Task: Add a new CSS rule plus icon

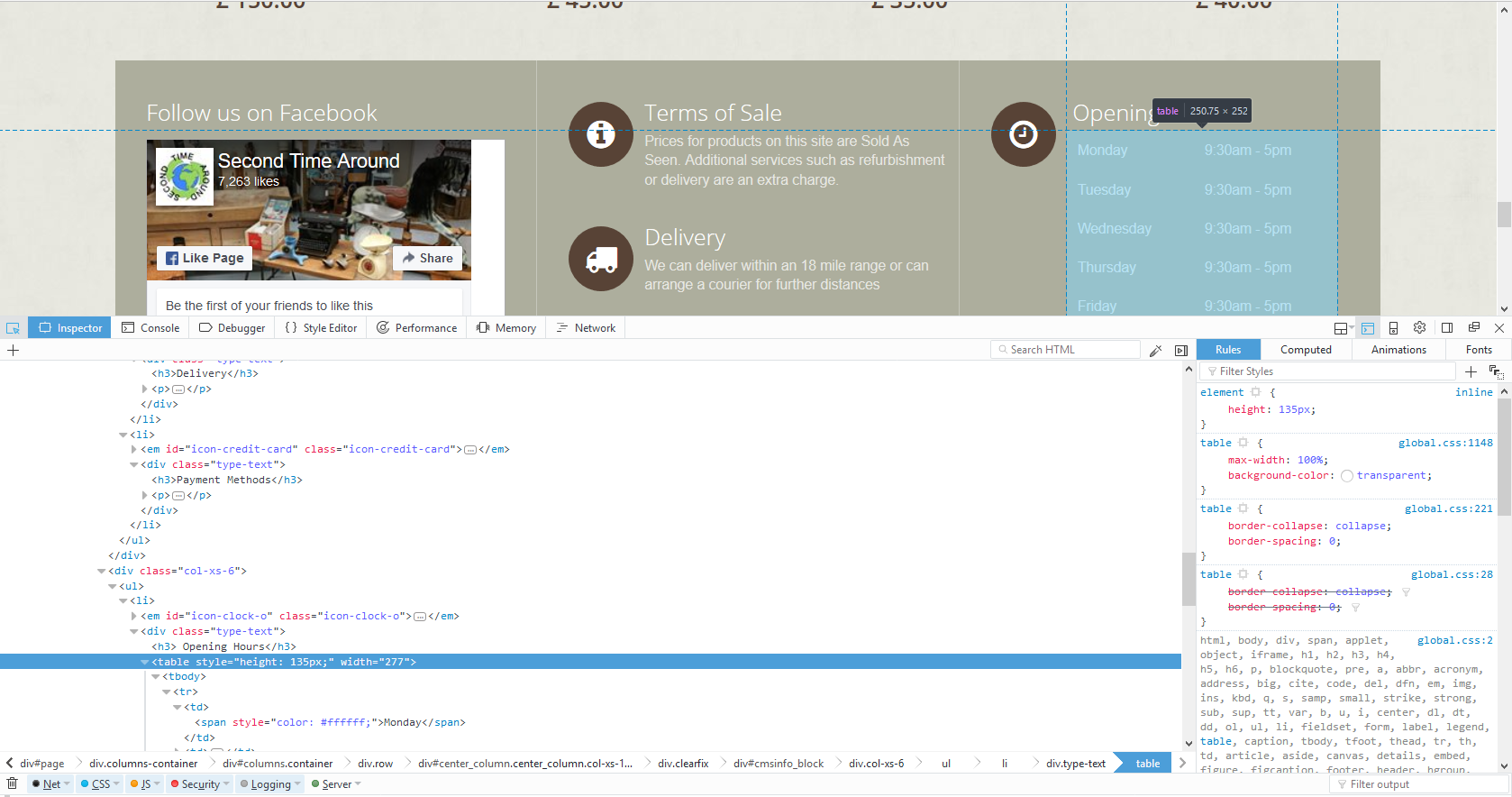Action: pos(1471,371)
